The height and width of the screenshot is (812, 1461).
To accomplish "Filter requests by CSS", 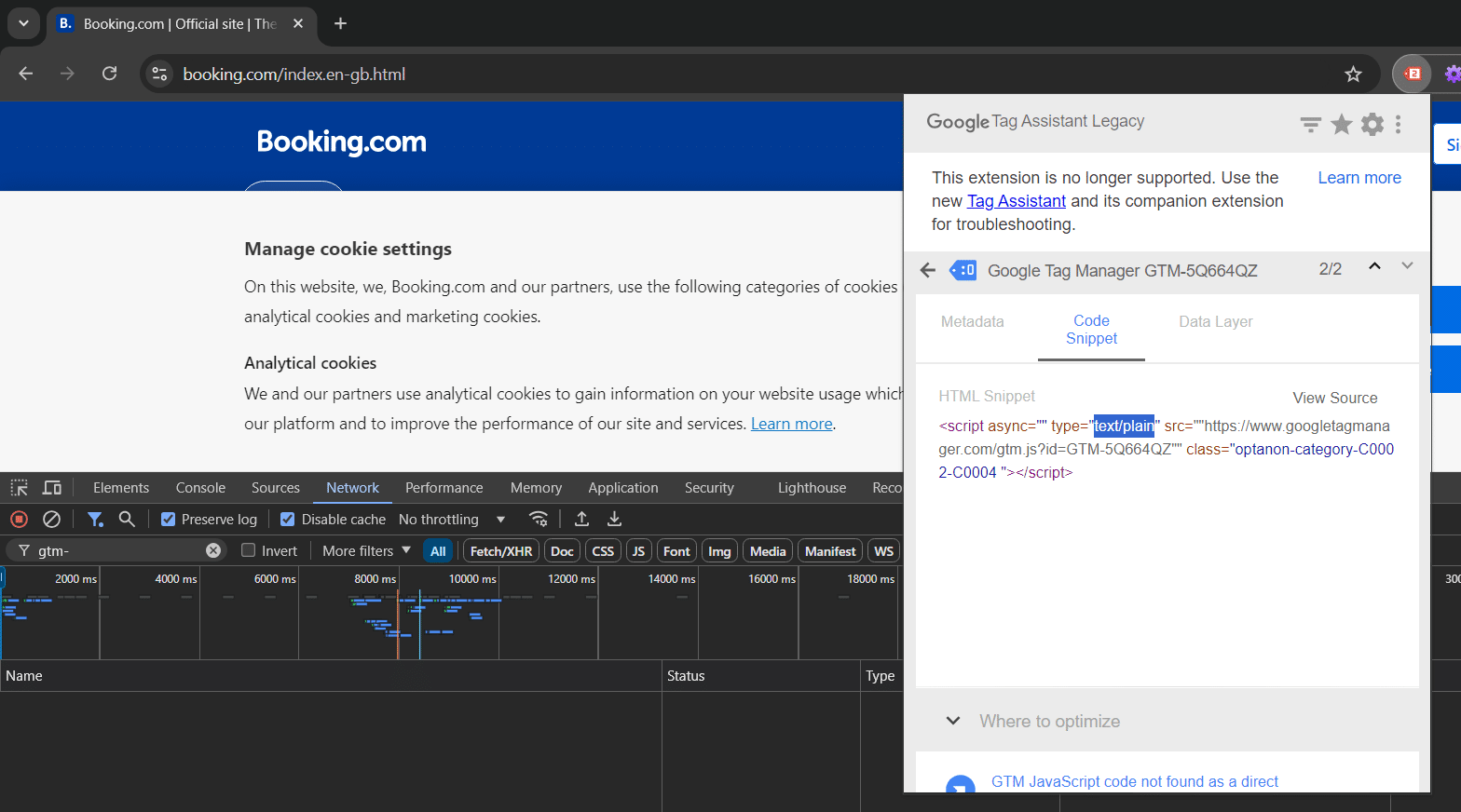I will (603, 551).
